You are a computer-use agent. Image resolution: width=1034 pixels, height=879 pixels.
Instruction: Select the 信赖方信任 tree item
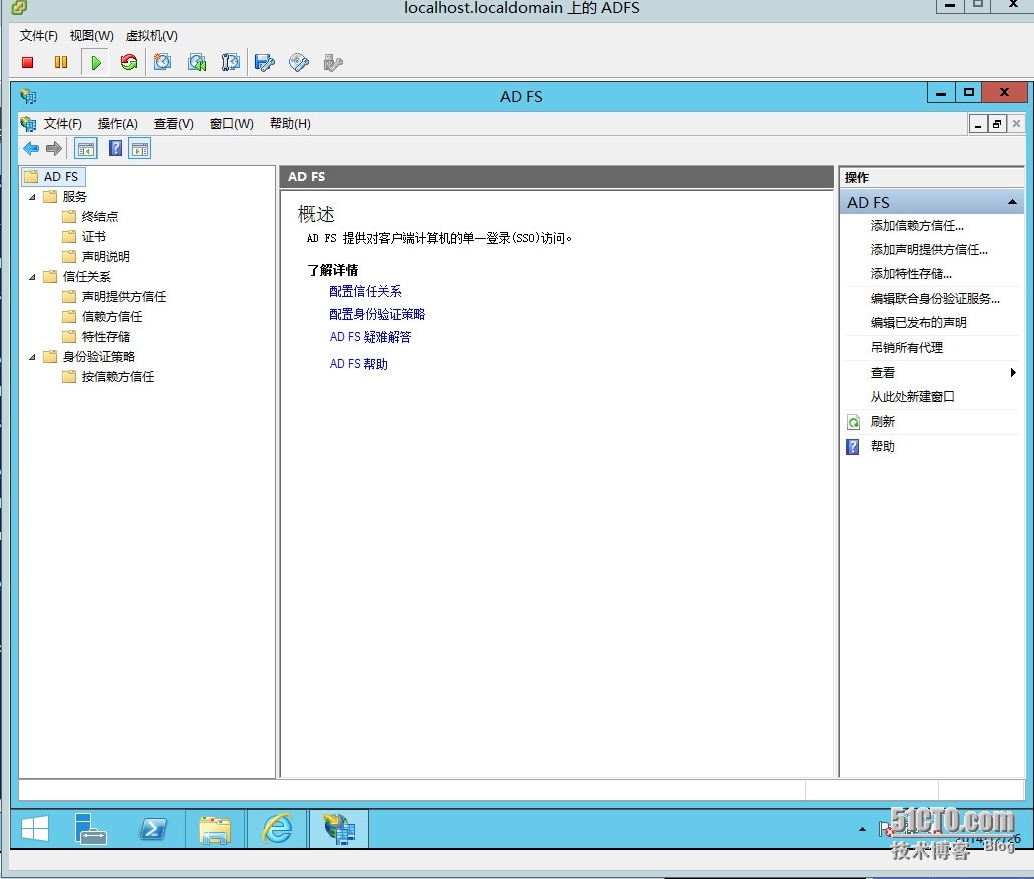pyautogui.click(x=111, y=317)
